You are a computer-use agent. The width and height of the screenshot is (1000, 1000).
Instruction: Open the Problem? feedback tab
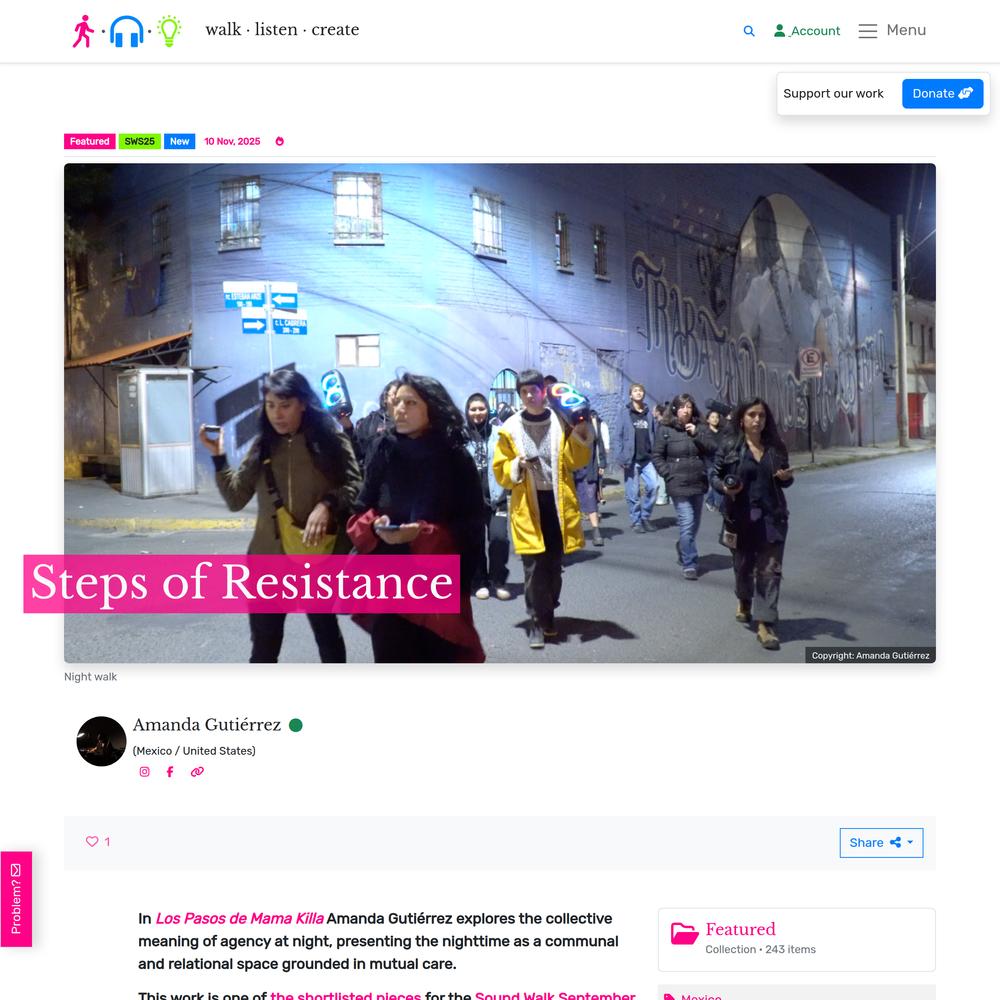click(x=16, y=899)
